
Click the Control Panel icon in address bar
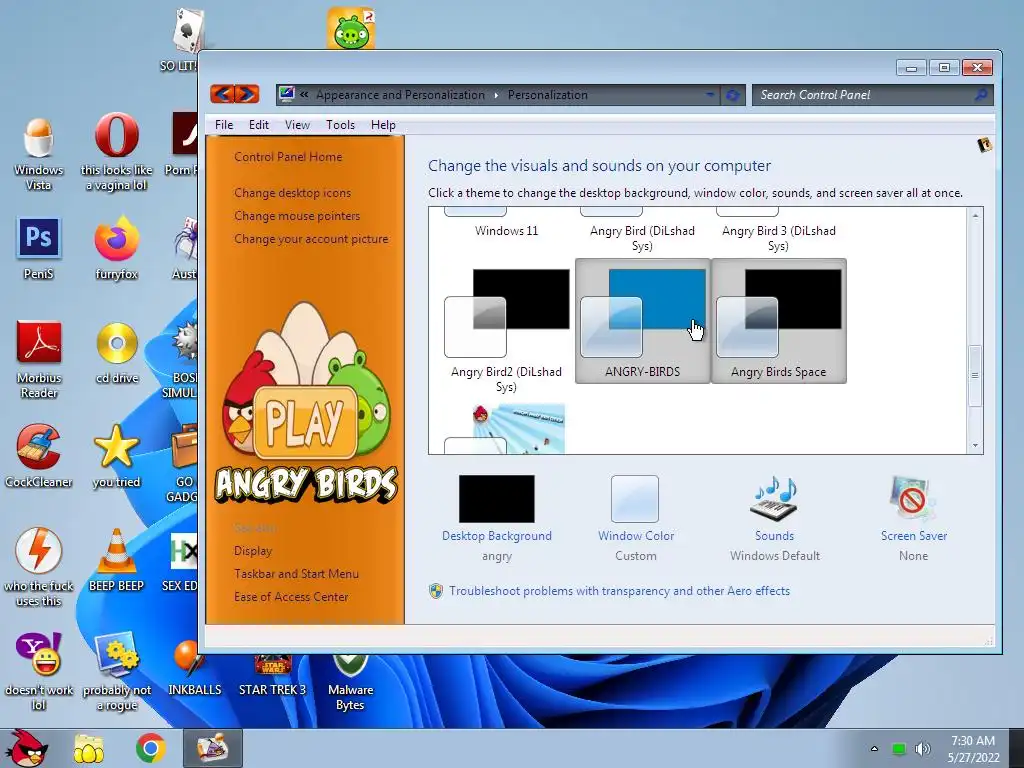(286, 95)
